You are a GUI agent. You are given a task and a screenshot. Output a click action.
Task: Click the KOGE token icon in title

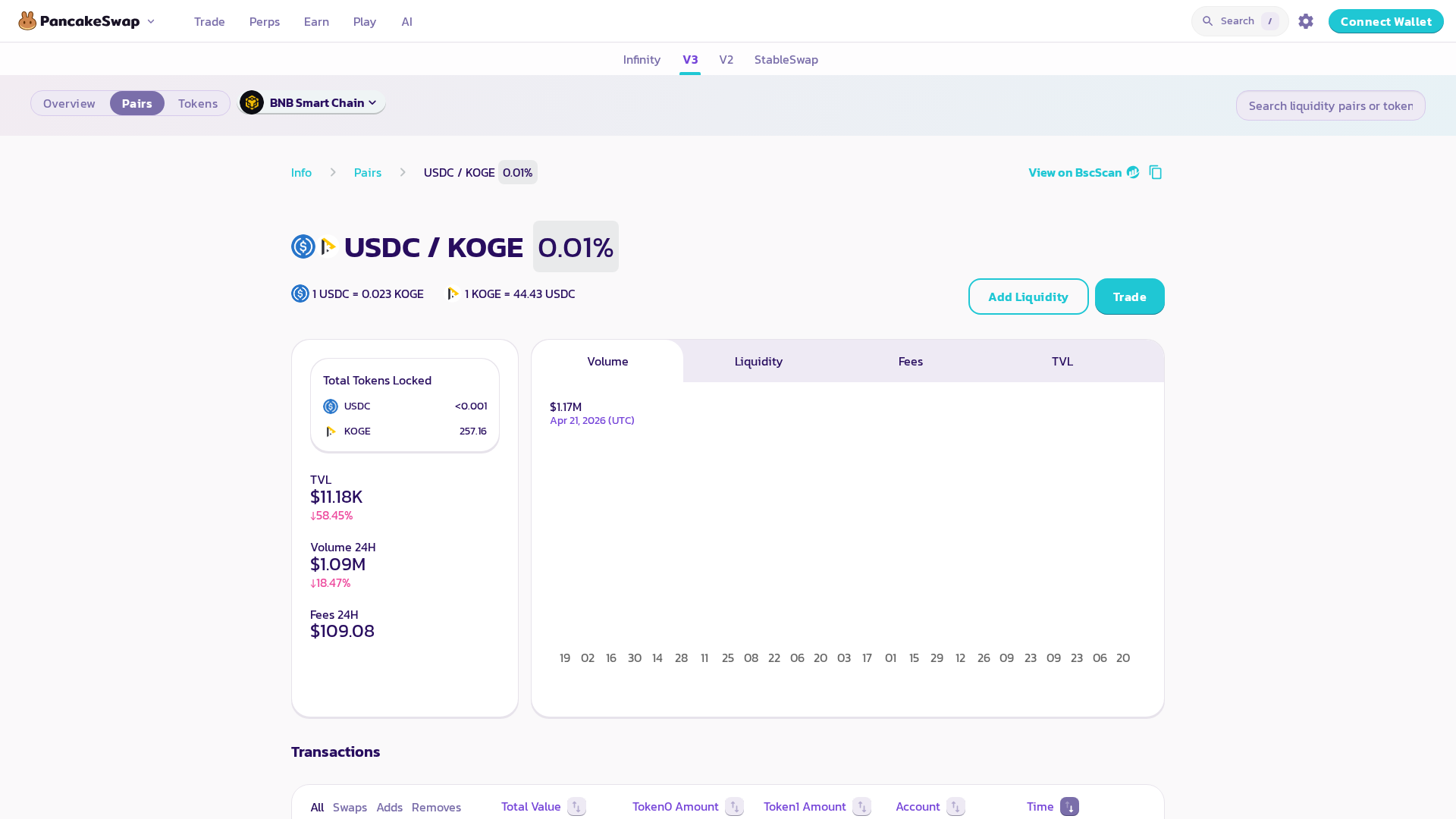pos(328,246)
